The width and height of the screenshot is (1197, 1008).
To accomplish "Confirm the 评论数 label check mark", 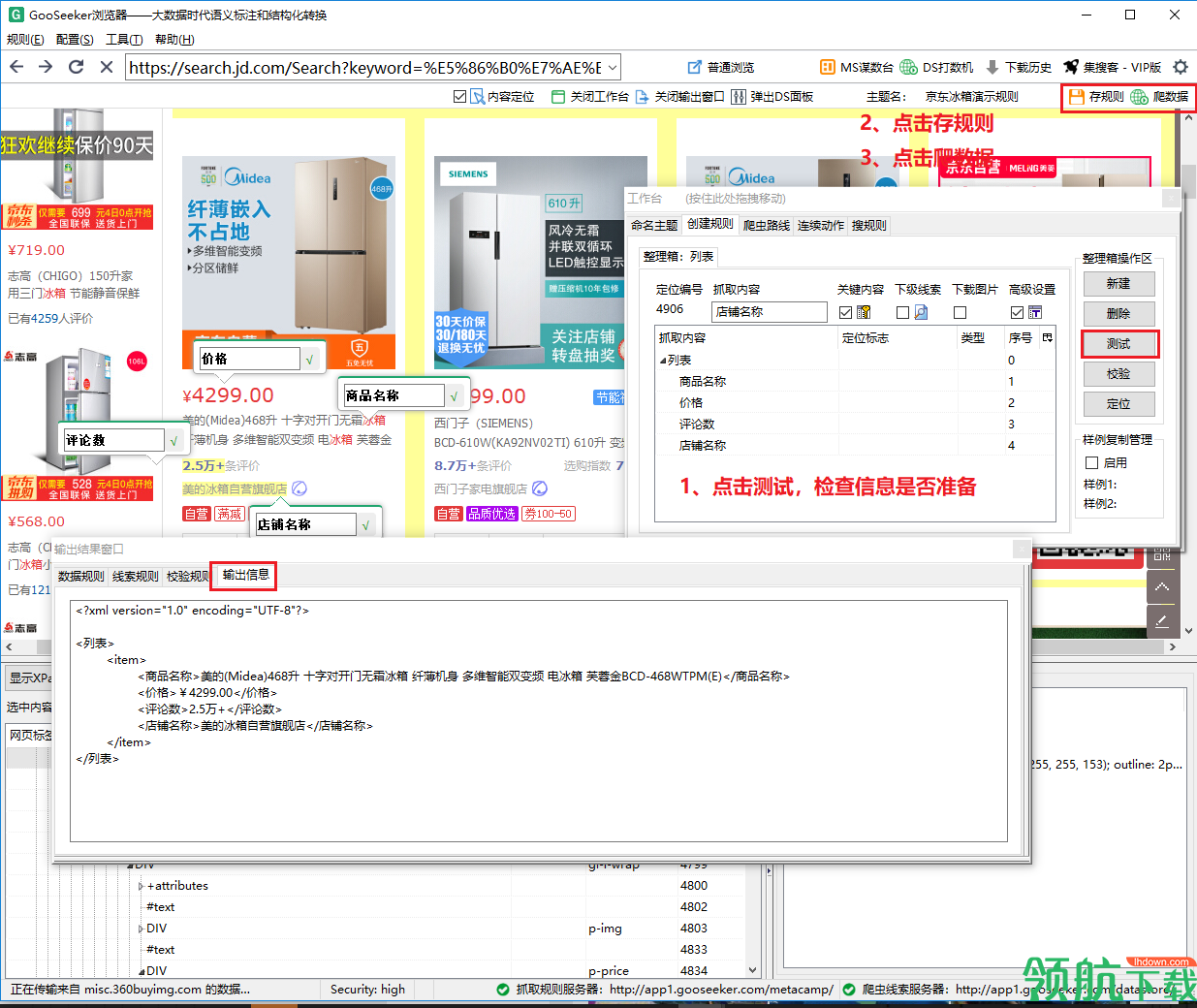I will (173, 441).
